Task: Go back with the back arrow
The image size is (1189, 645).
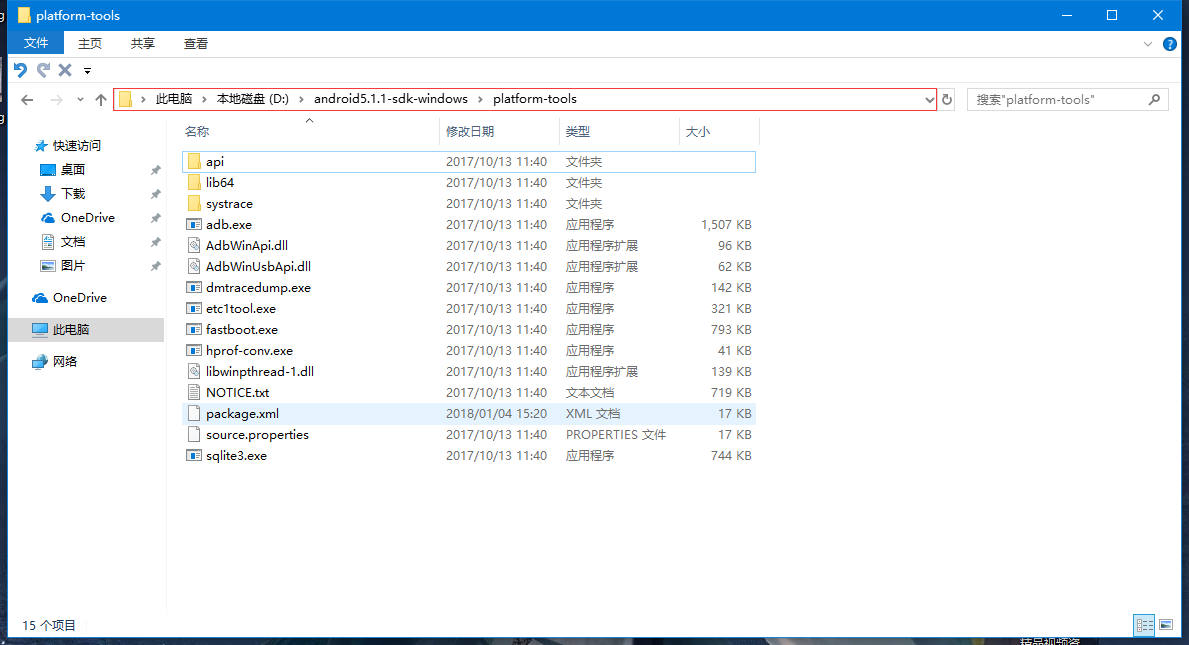Action: point(27,99)
